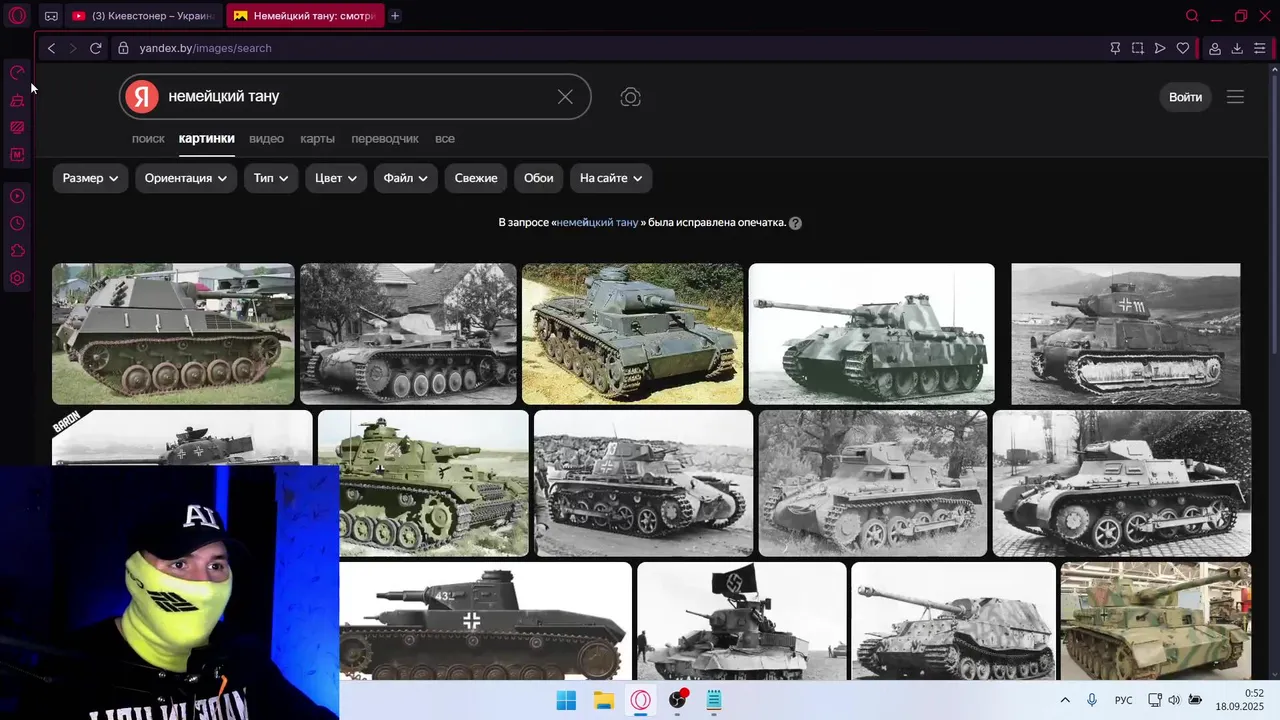The image size is (1280, 720).
Task: Open the first green SU-76 tank thumbnail
Action: (x=173, y=334)
